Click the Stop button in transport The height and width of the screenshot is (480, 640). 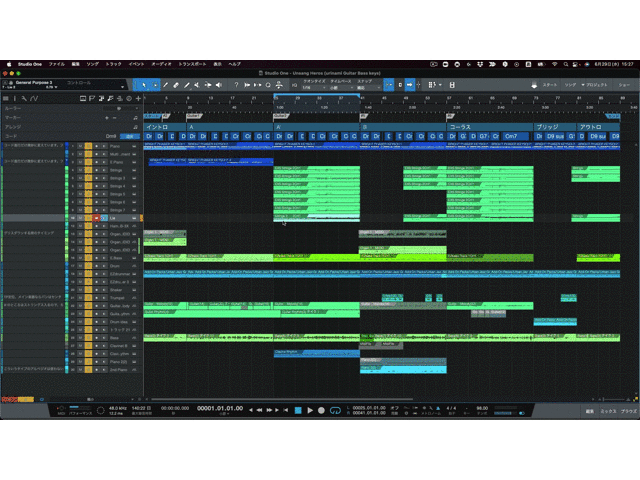click(x=297, y=411)
